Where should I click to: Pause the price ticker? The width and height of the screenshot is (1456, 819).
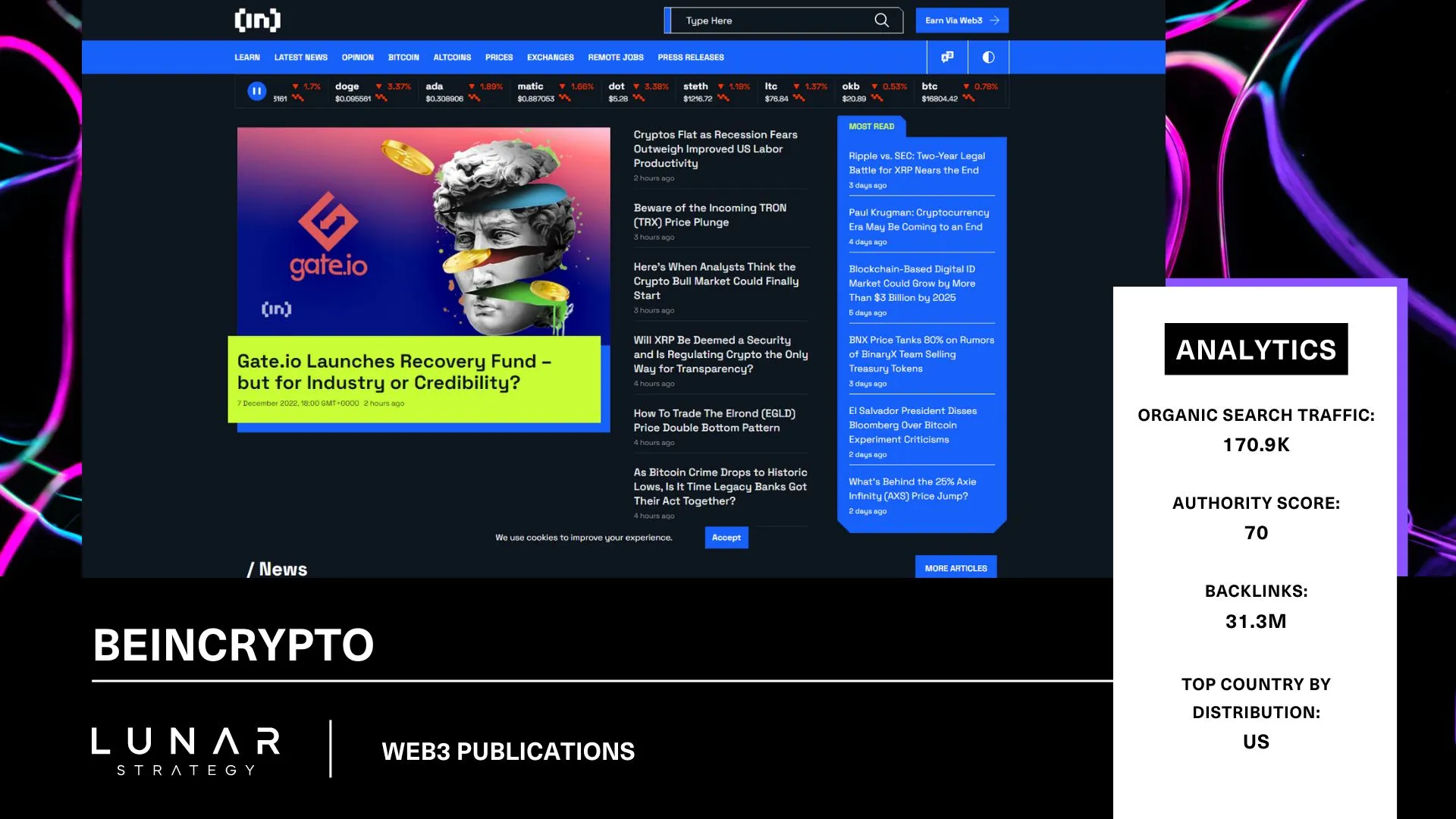tap(257, 91)
